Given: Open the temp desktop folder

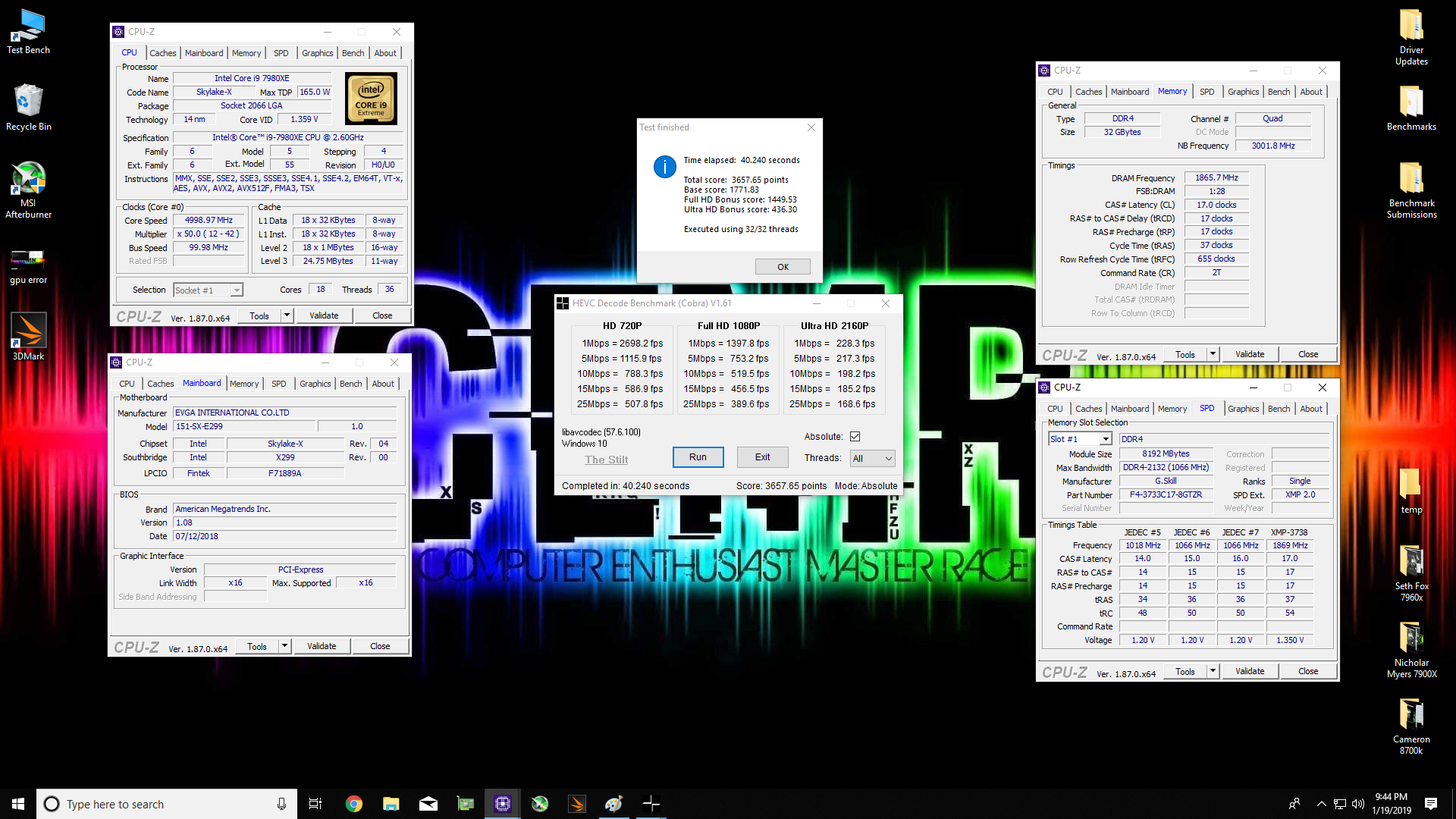Looking at the screenshot, I should pyautogui.click(x=1411, y=491).
